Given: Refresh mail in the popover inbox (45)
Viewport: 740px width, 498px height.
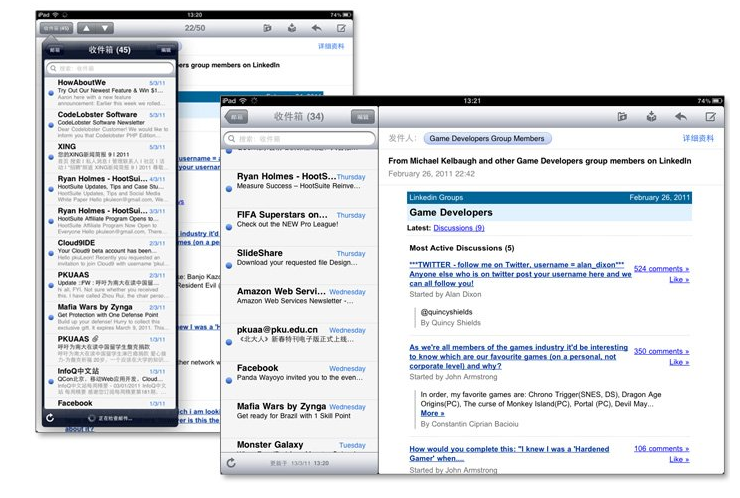Looking at the screenshot, I should point(49,417).
